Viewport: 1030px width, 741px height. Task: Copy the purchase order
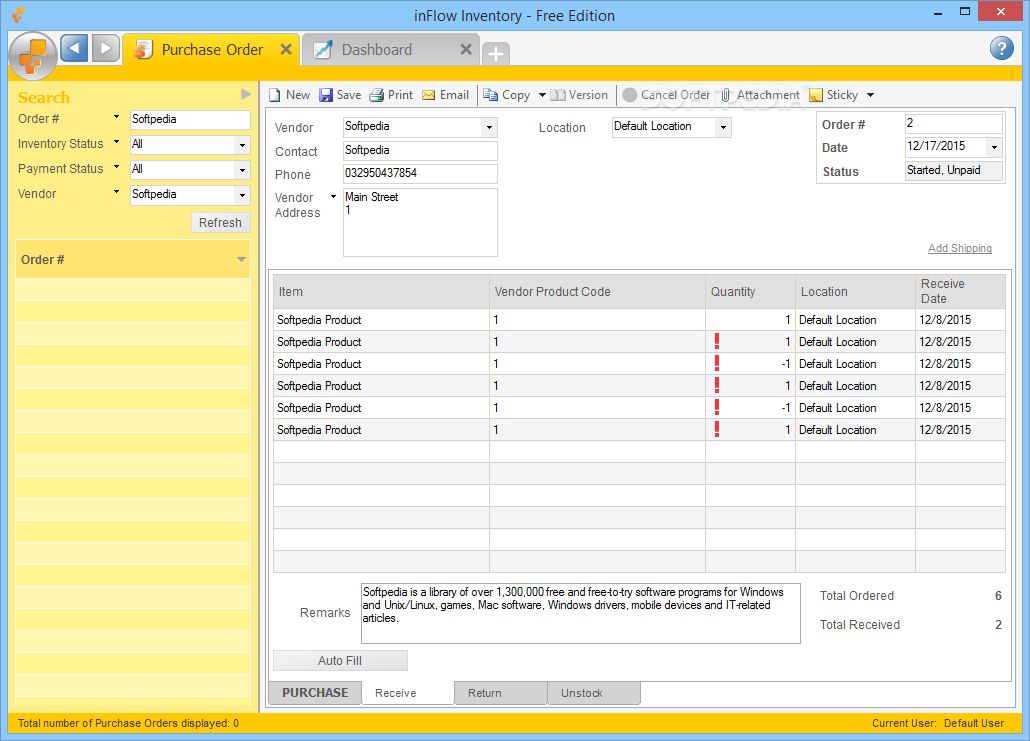506,95
